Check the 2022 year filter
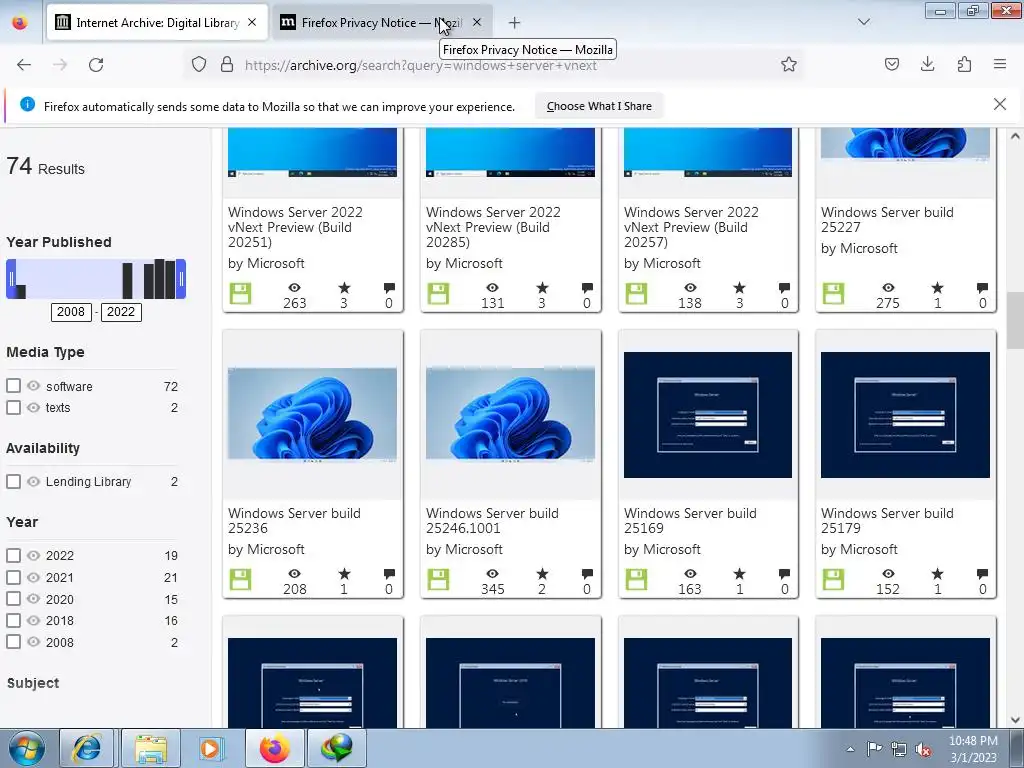 [x=13, y=555]
